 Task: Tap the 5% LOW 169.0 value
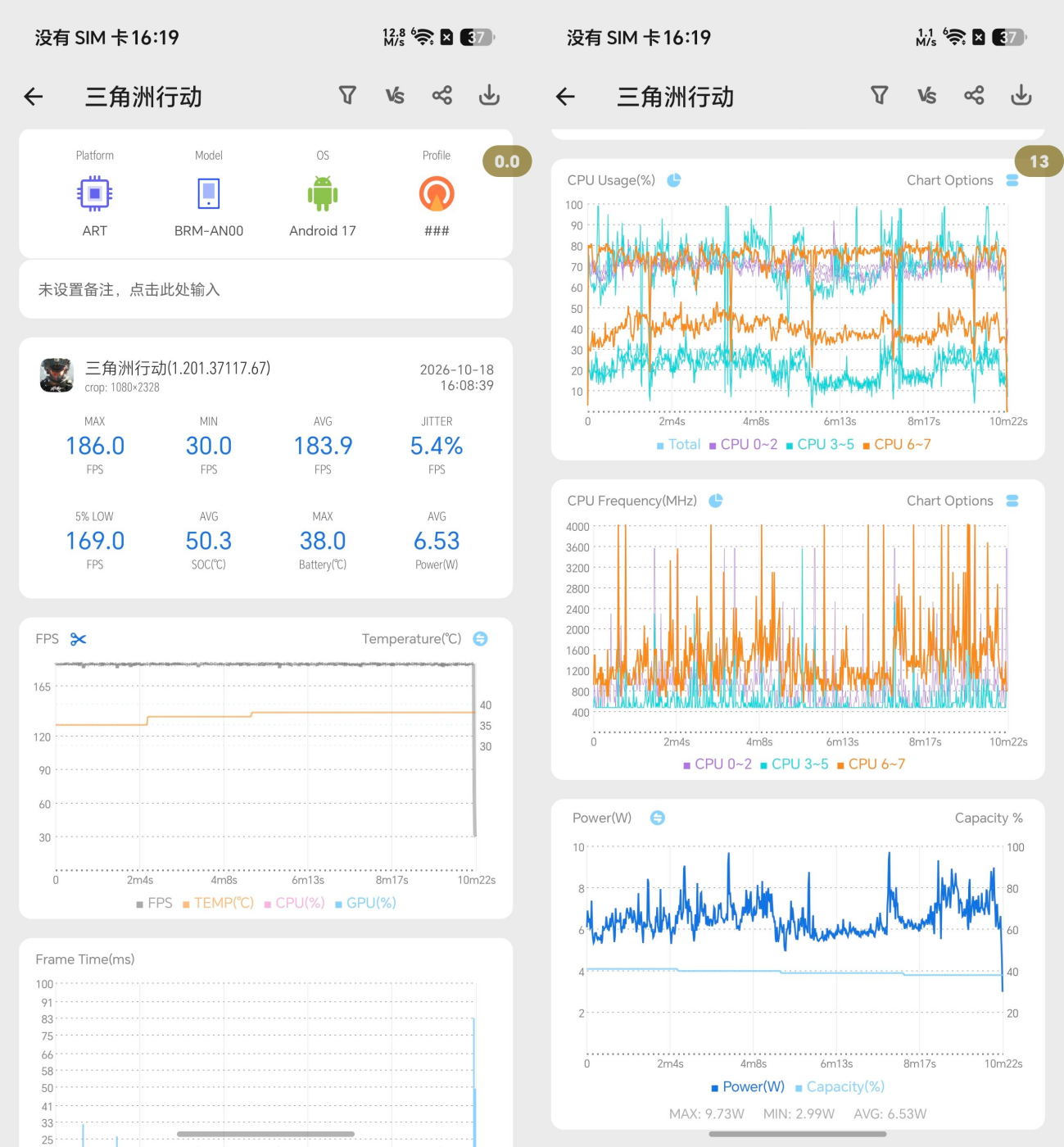tap(95, 541)
